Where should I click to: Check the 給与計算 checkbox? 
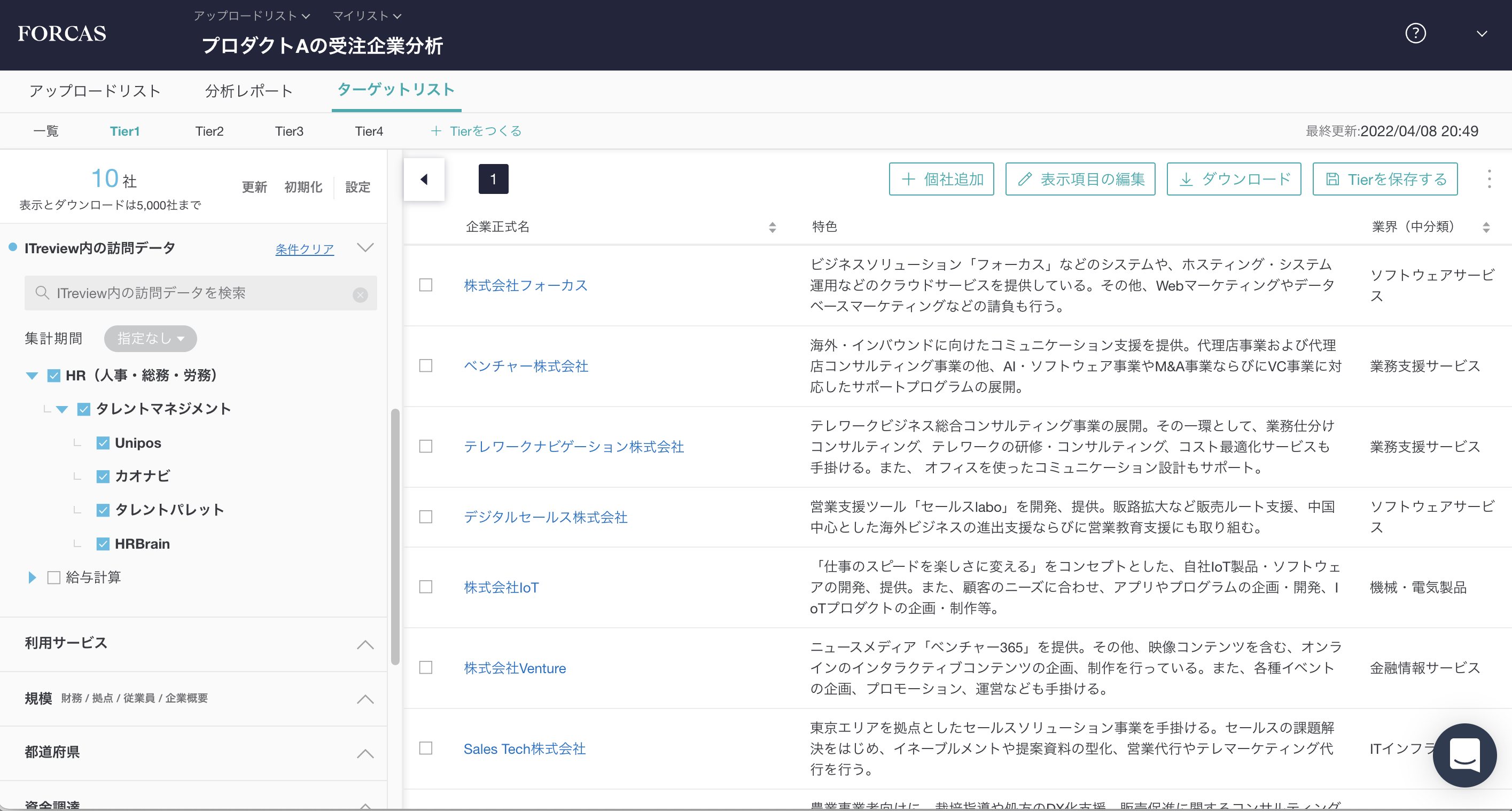54,578
